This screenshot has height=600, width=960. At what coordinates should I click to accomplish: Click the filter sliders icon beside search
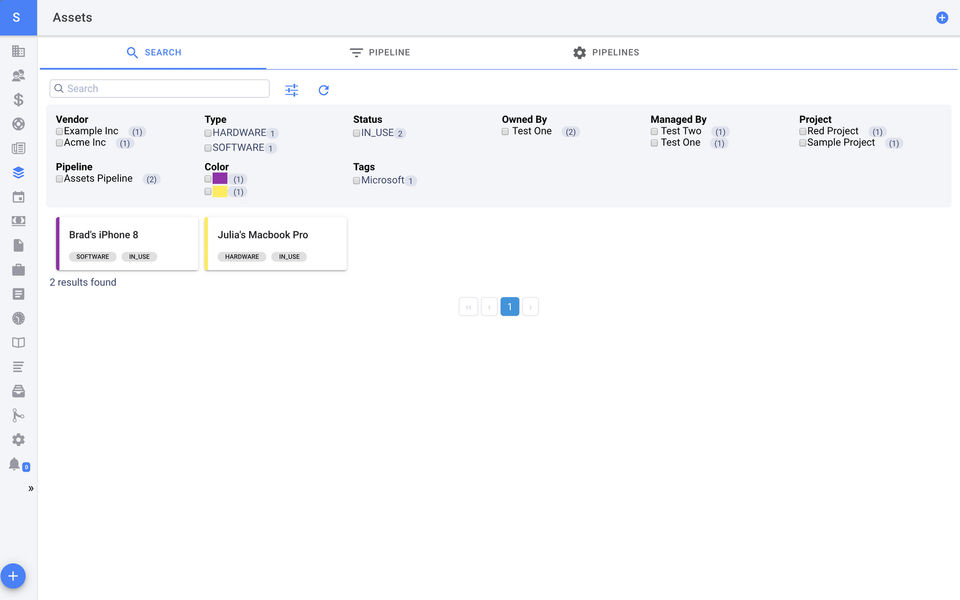pyautogui.click(x=291, y=90)
